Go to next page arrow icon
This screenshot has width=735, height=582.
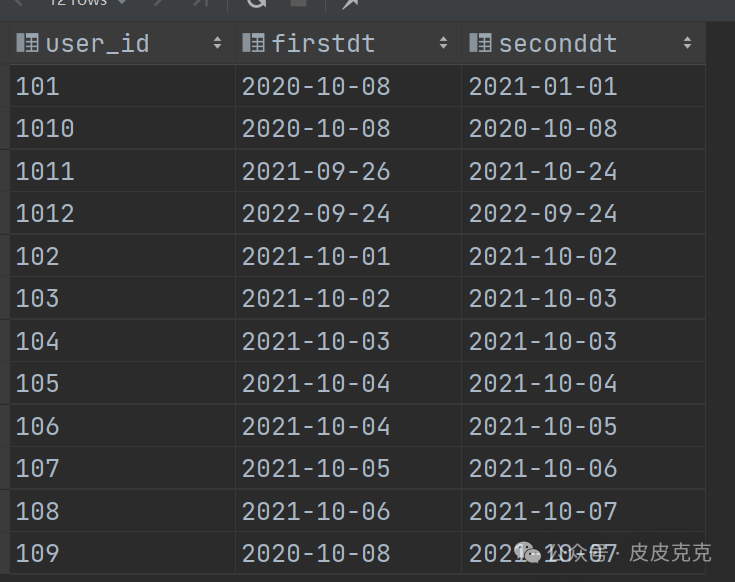click(x=159, y=2)
